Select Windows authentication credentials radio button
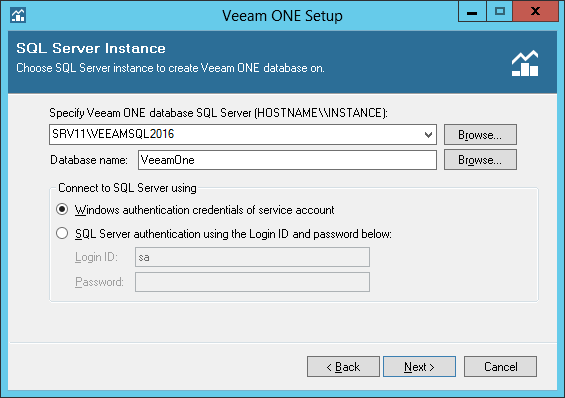This screenshot has height=398, width=565. (62, 209)
